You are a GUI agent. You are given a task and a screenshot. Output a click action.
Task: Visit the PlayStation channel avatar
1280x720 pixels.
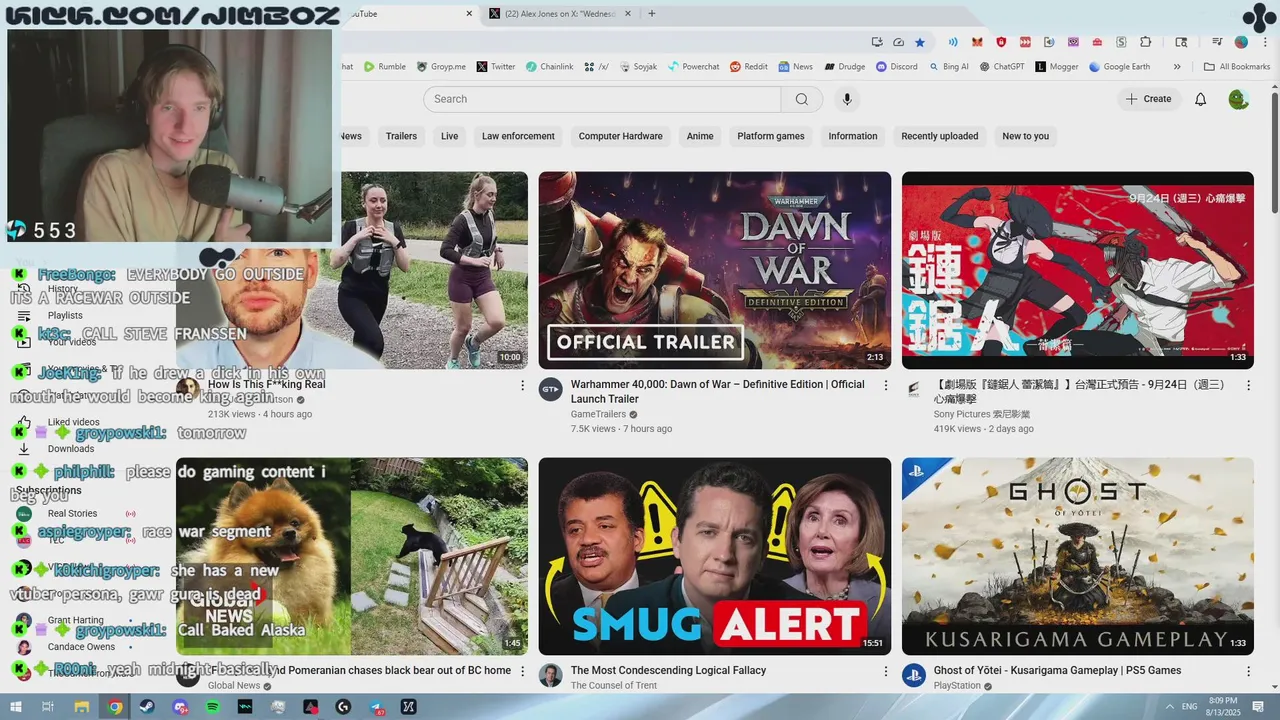click(914, 675)
